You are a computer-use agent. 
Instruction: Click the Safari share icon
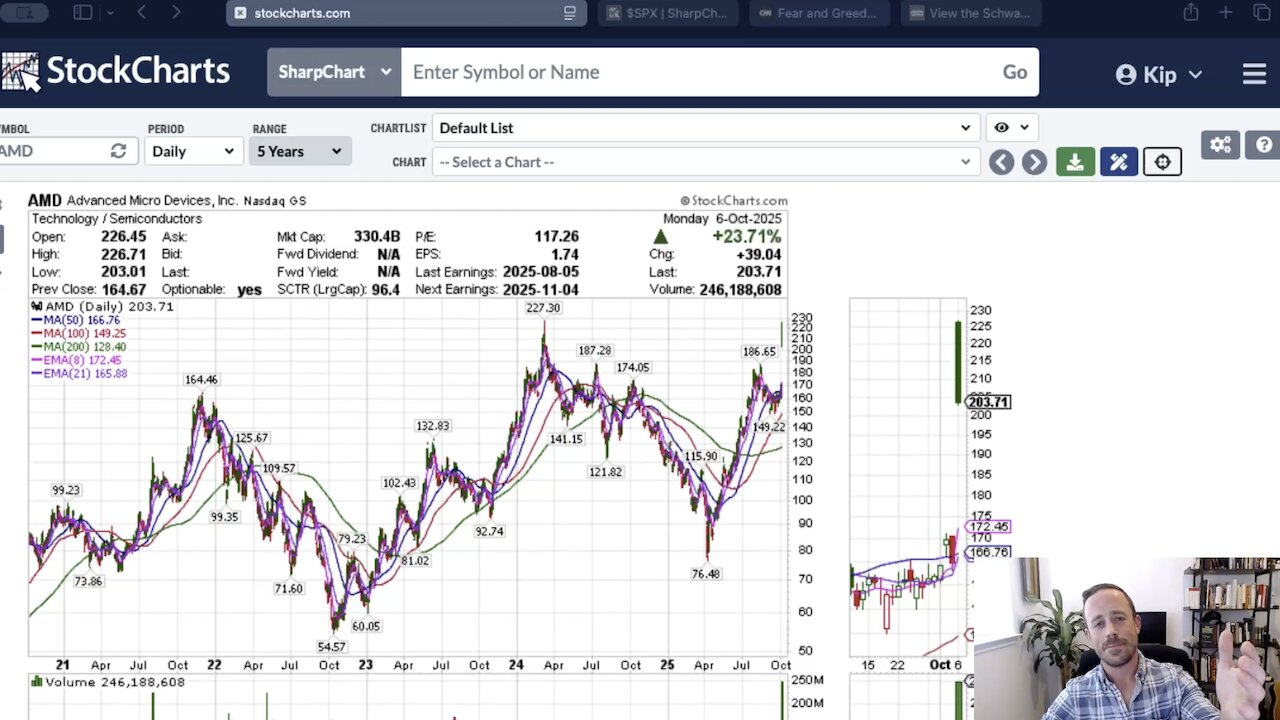pos(1190,13)
